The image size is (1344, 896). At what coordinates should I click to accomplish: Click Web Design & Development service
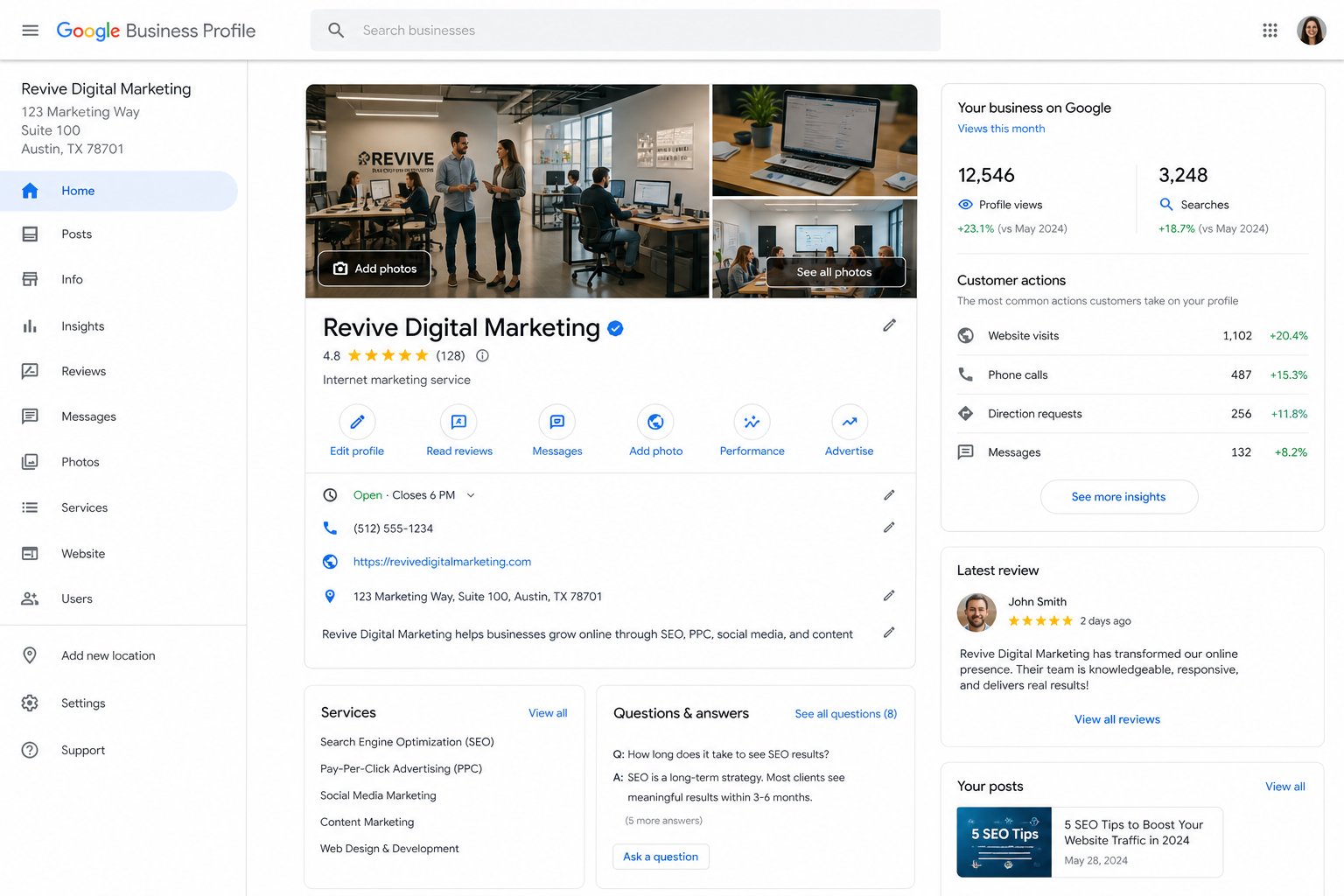coord(389,849)
